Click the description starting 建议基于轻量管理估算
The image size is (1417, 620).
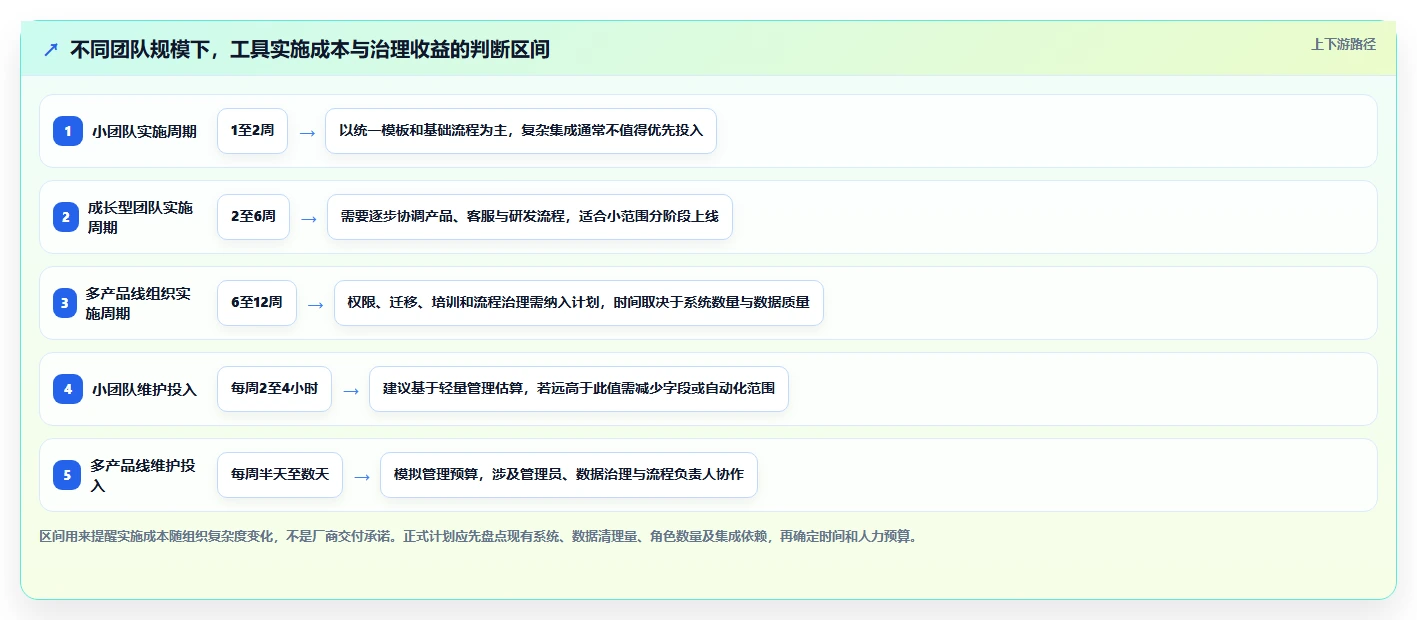579,389
